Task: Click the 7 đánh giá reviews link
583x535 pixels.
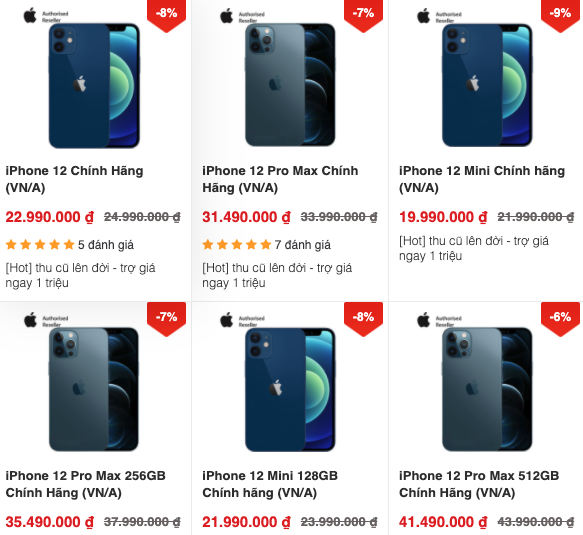Action: pyautogui.click(x=302, y=245)
